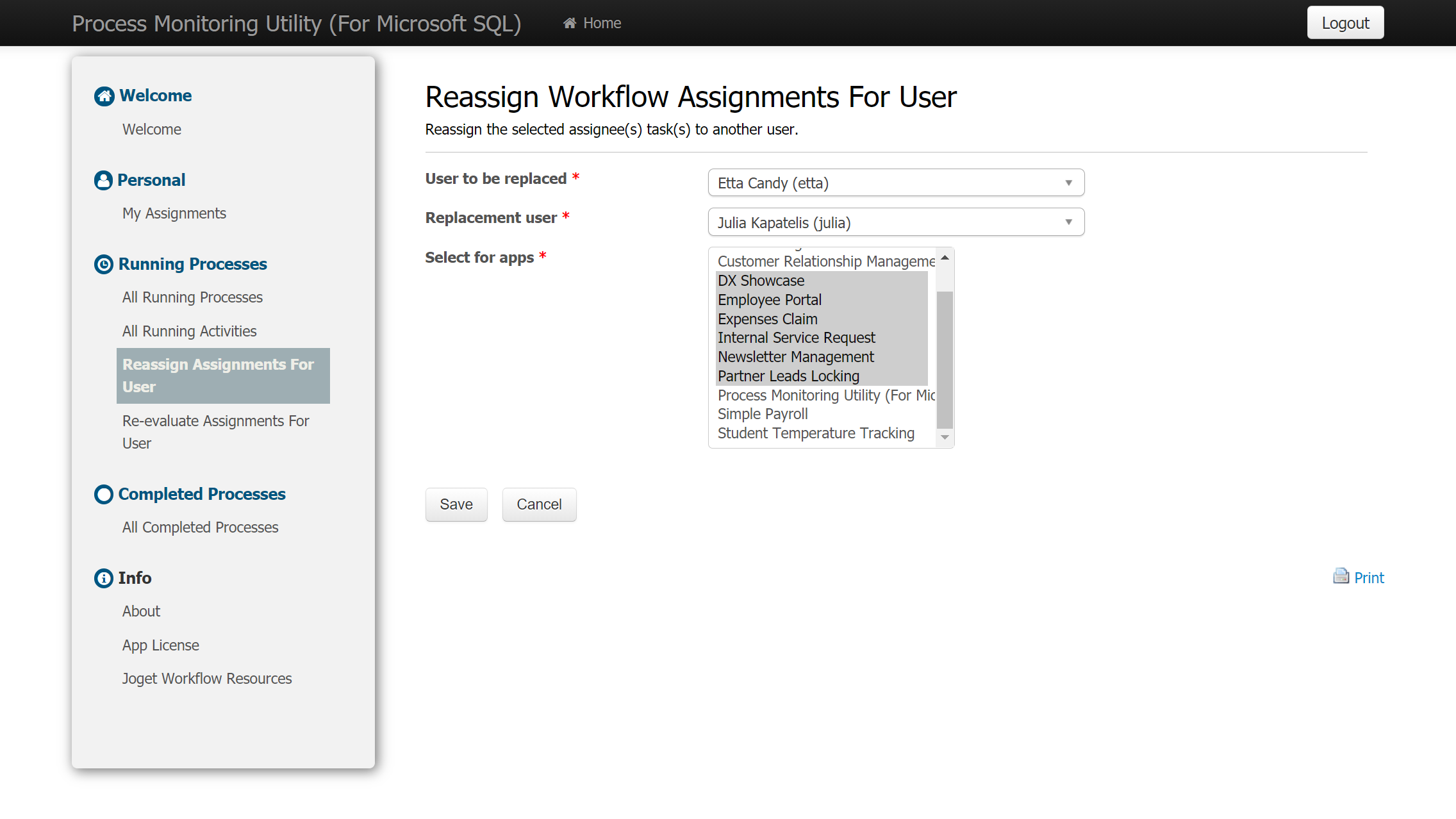This screenshot has width=1456, height=819.
Task: Select Partner Leads Locking app
Action: coord(822,376)
